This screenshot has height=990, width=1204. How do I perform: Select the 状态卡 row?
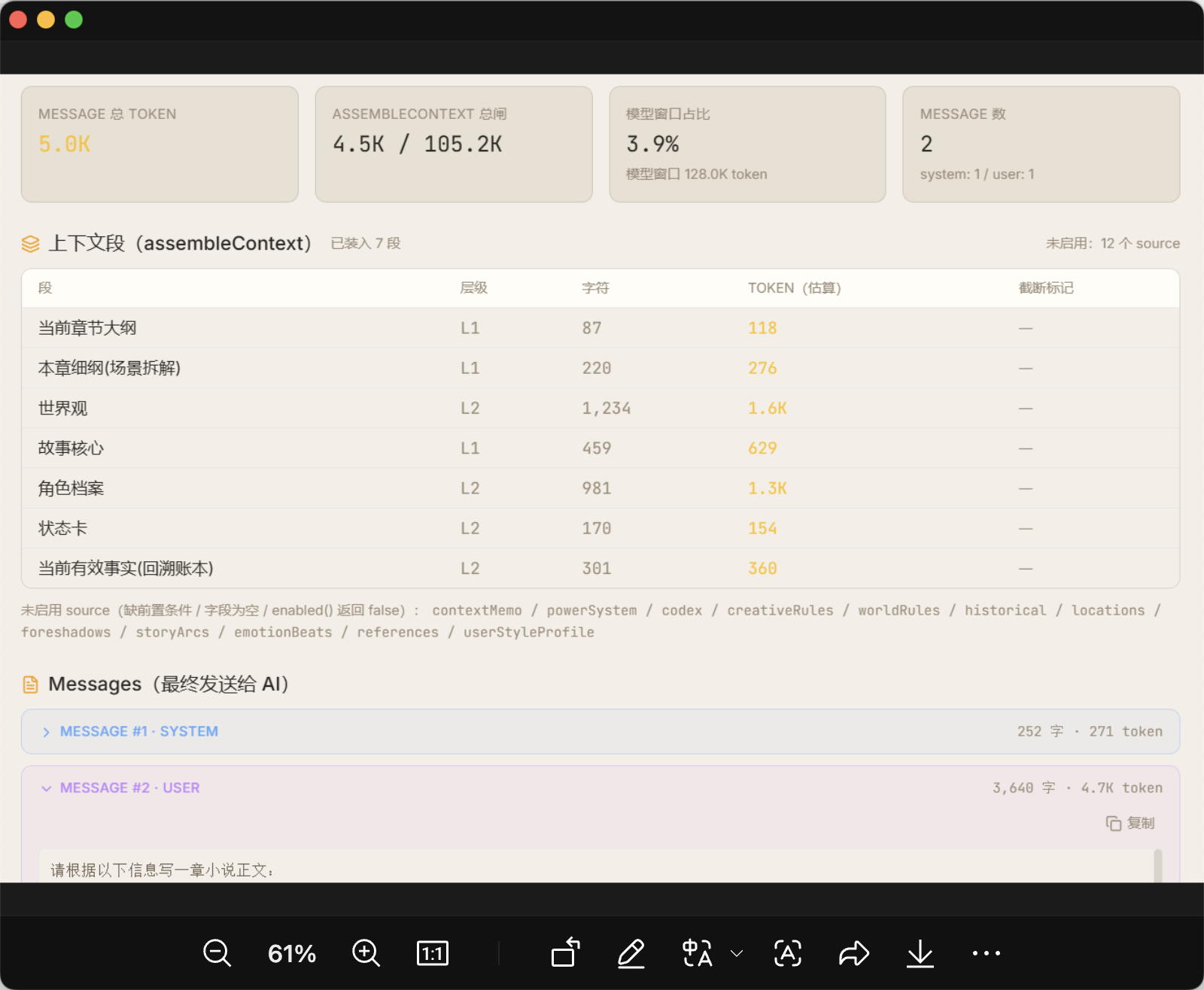click(600, 528)
